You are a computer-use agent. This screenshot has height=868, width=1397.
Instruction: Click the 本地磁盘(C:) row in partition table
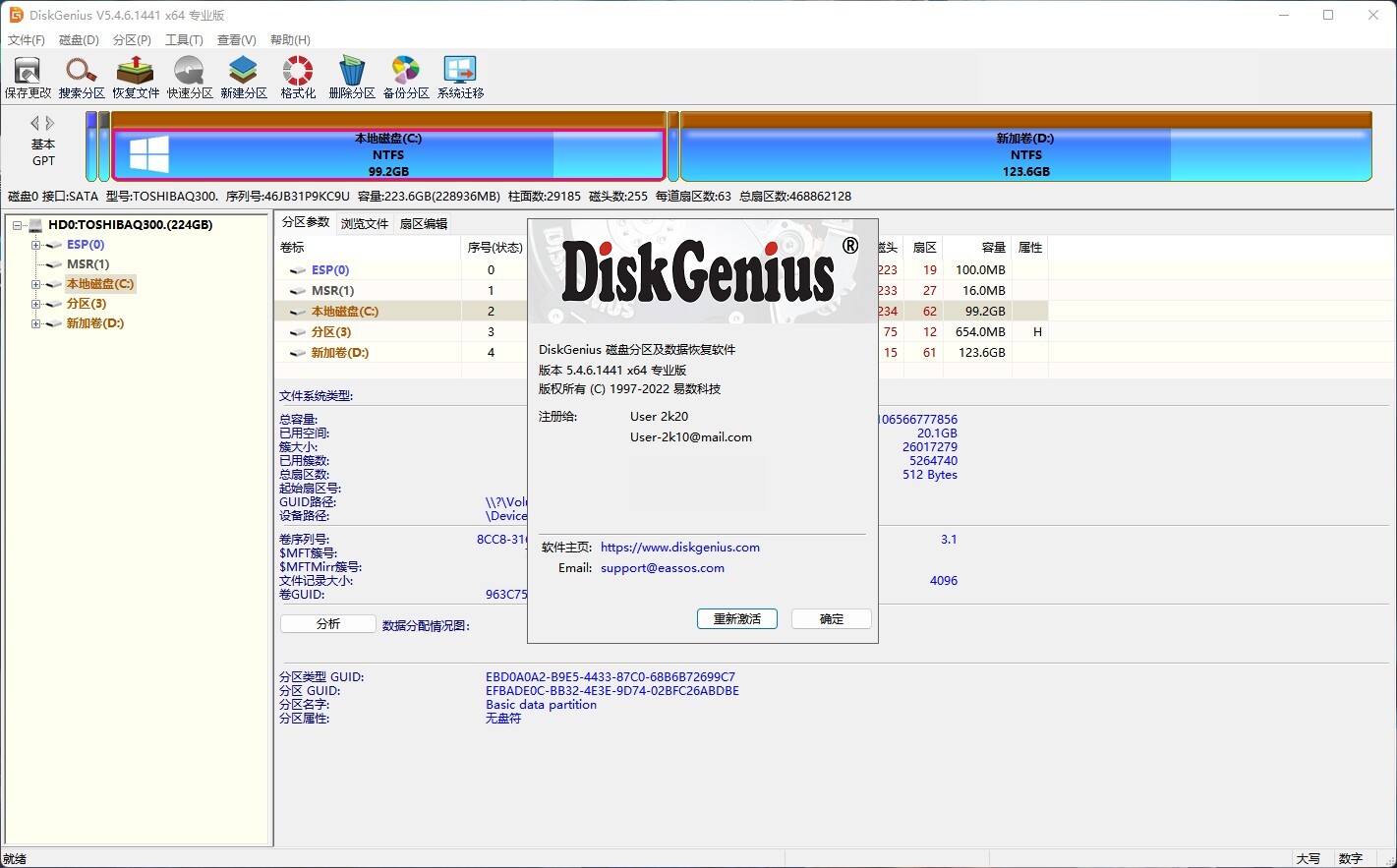(x=662, y=312)
